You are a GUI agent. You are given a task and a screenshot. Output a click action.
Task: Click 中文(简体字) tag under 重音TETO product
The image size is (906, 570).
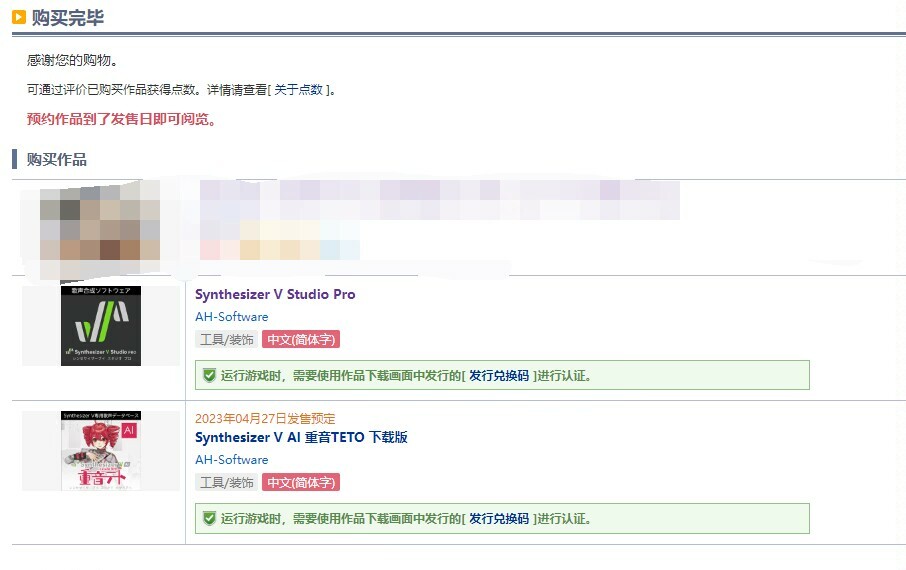(x=300, y=482)
